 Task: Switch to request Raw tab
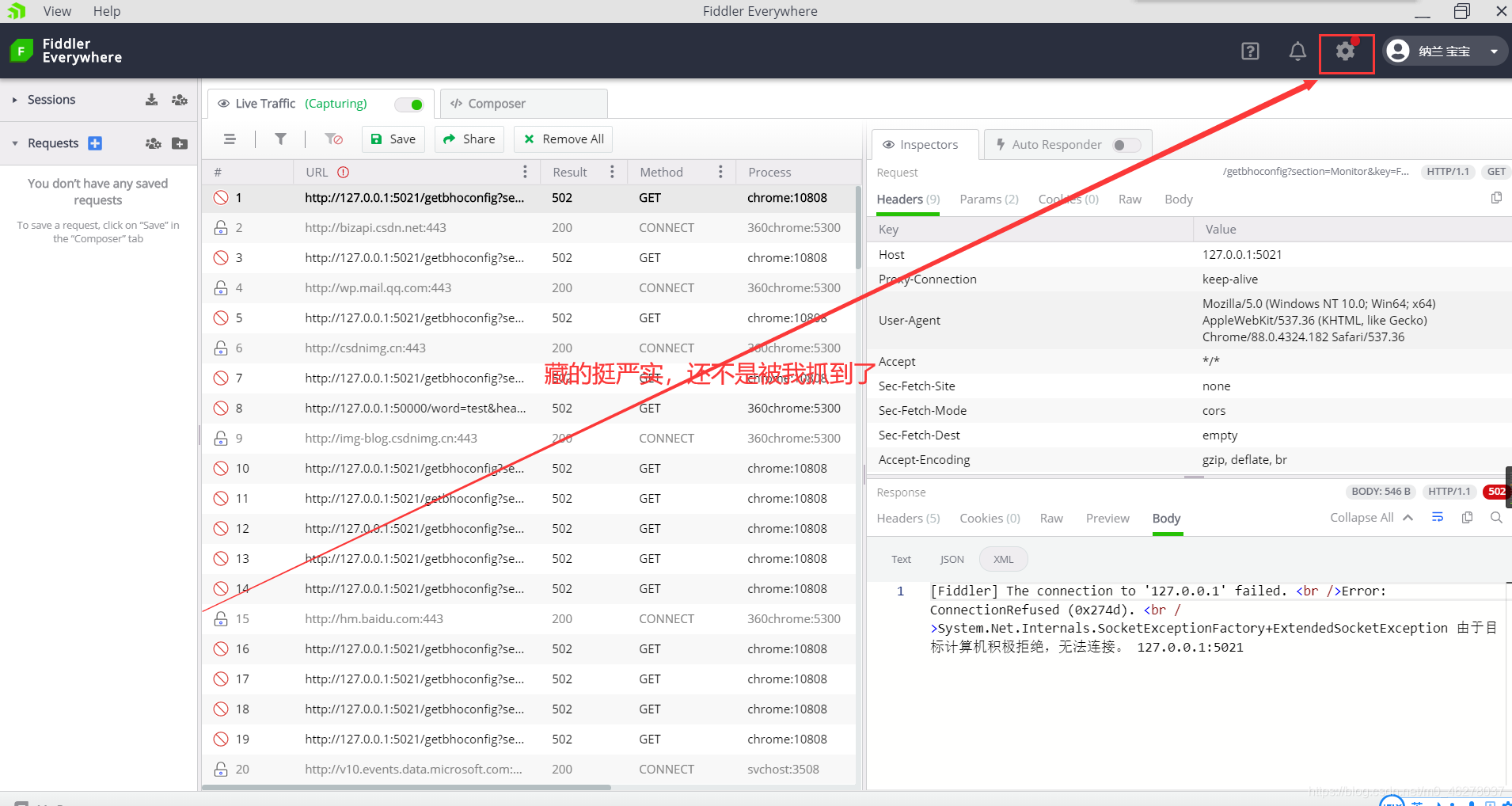tap(1130, 200)
